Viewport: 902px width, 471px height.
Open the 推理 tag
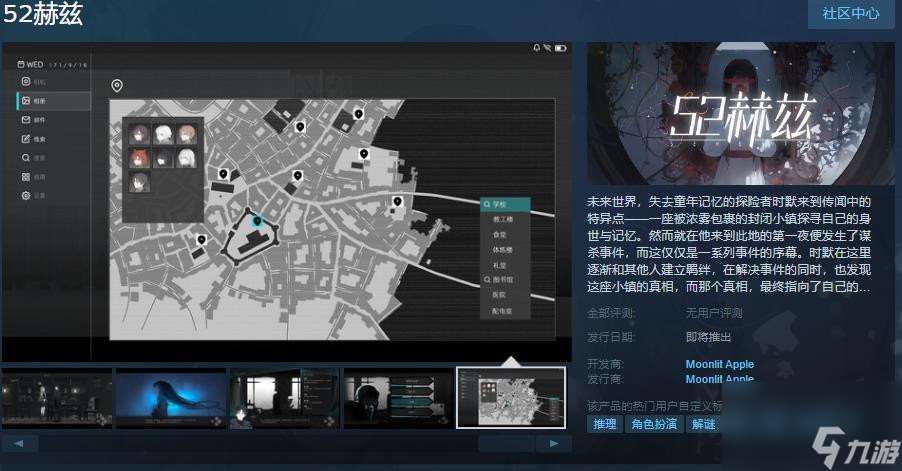[x=605, y=424]
